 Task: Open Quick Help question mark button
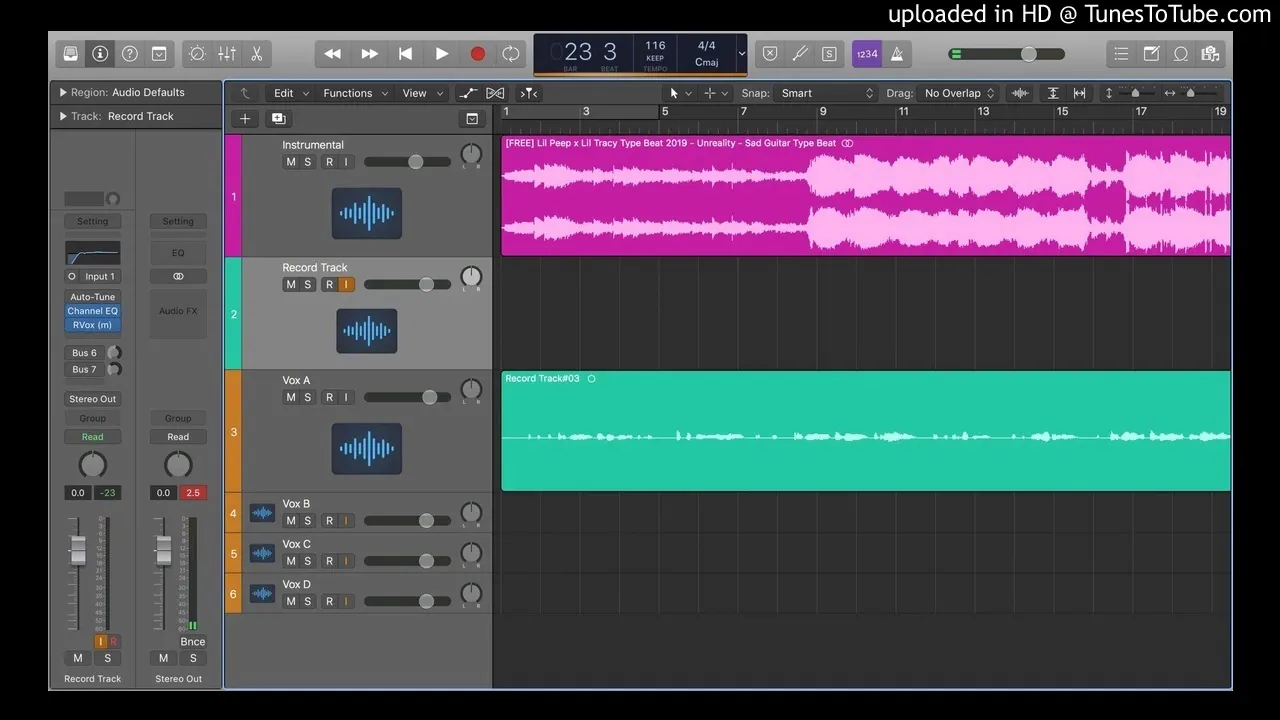click(x=130, y=54)
